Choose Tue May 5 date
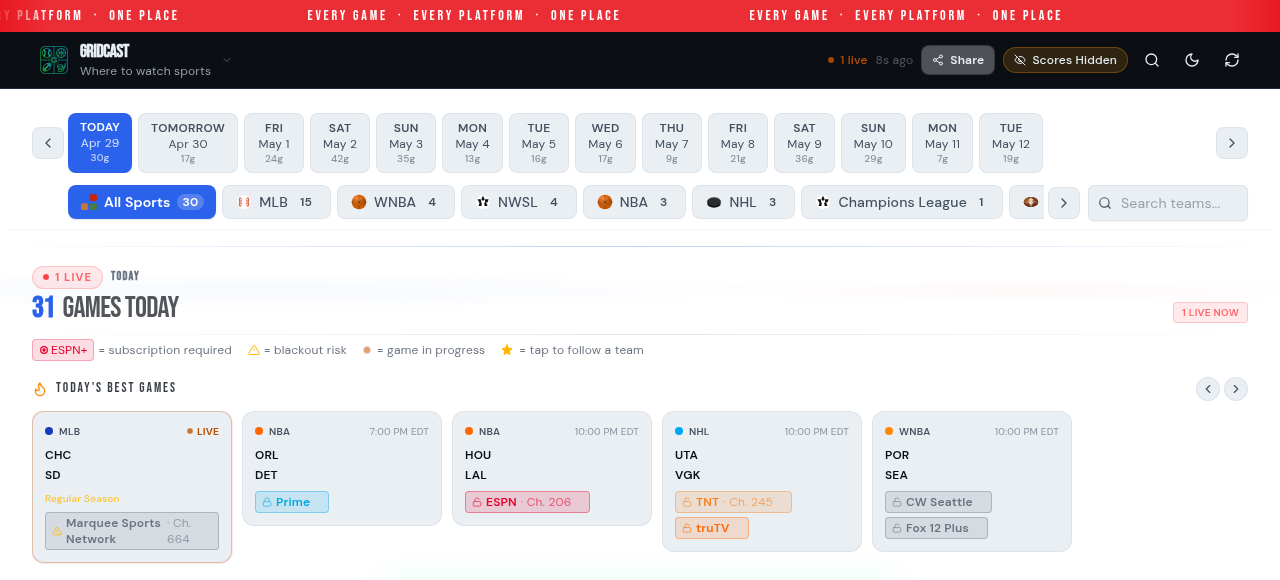The height and width of the screenshot is (580, 1280). [x=539, y=143]
